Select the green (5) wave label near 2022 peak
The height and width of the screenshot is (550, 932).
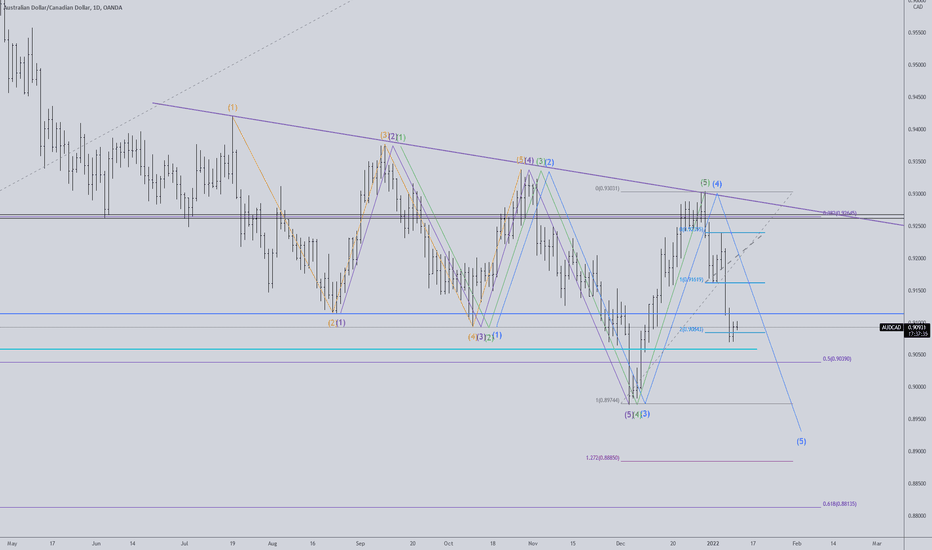[x=705, y=182]
